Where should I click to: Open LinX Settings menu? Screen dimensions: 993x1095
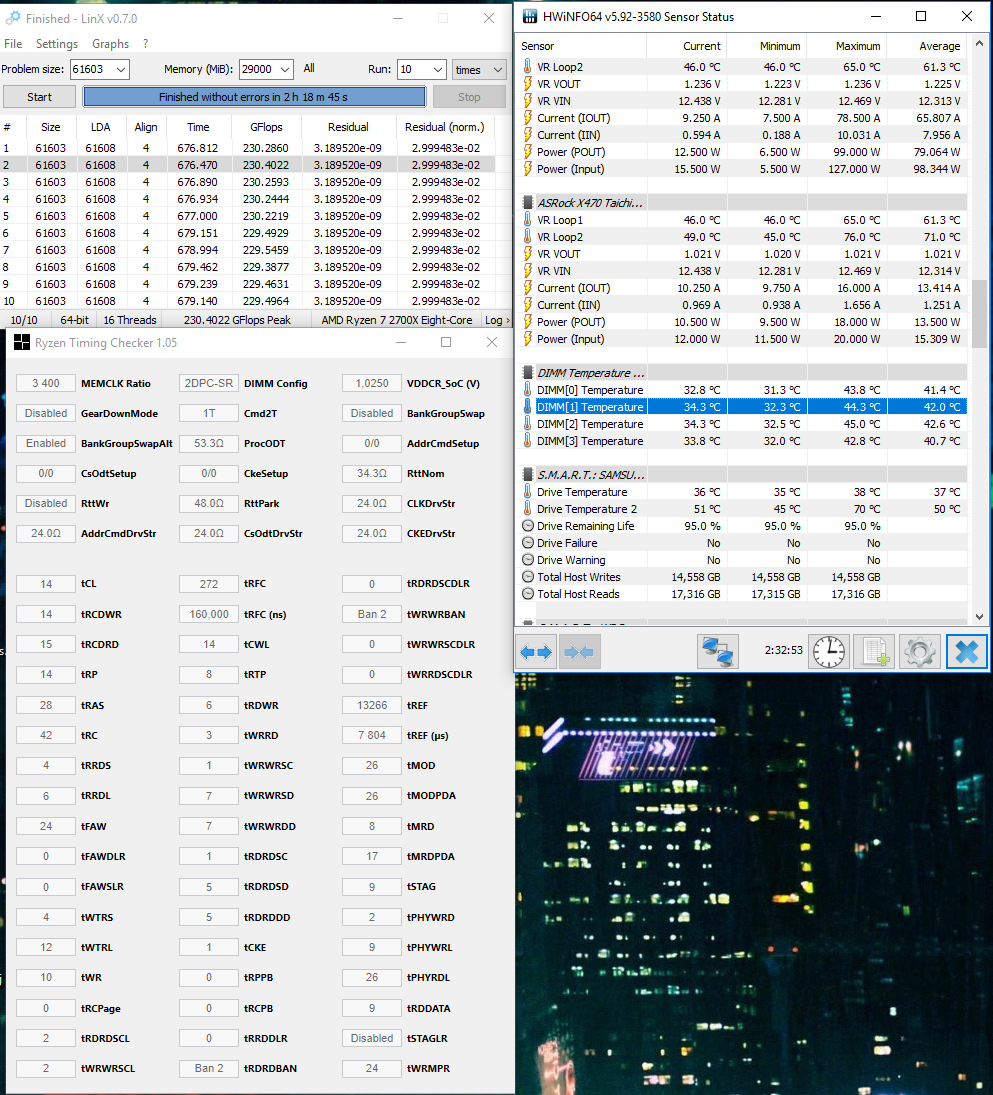[x=57, y=43]
